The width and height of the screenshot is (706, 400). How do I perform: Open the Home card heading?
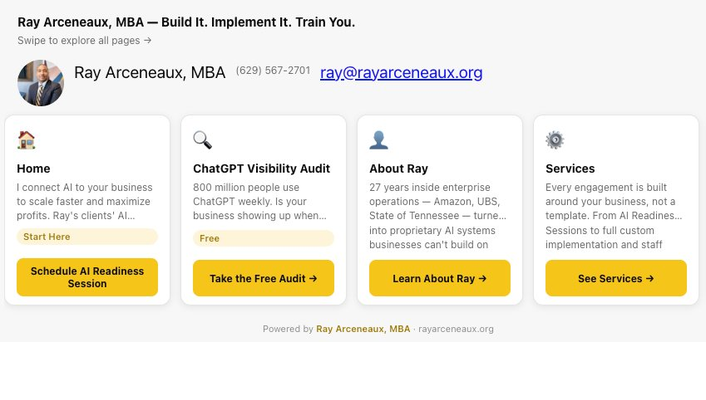[x=33, y=169]
